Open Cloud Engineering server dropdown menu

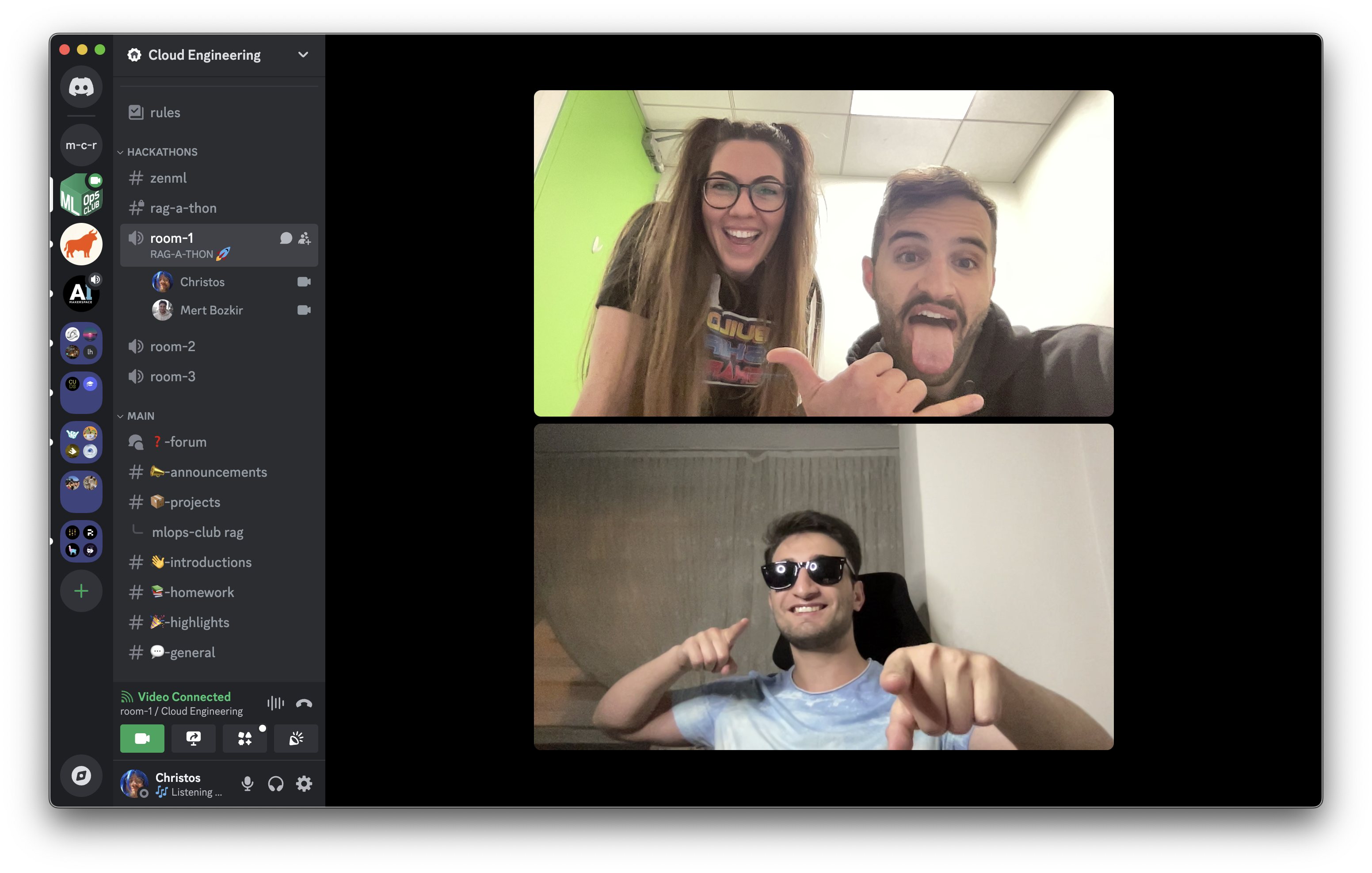click(x=302, y=55)
